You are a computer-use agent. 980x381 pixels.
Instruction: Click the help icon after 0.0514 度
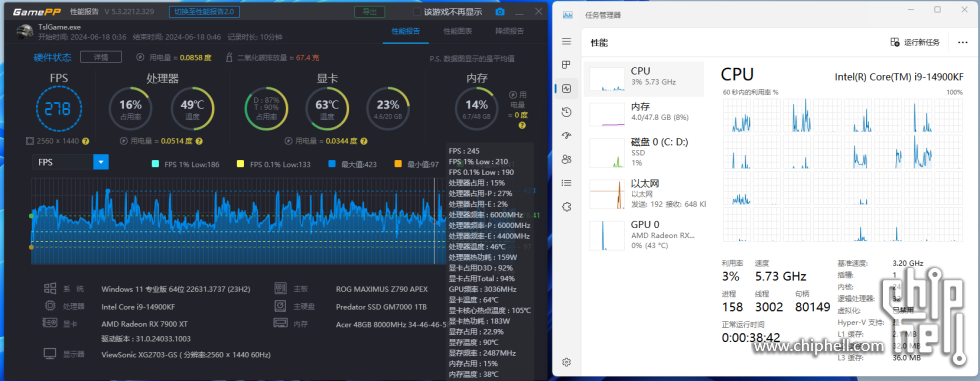tap(199, 142)
